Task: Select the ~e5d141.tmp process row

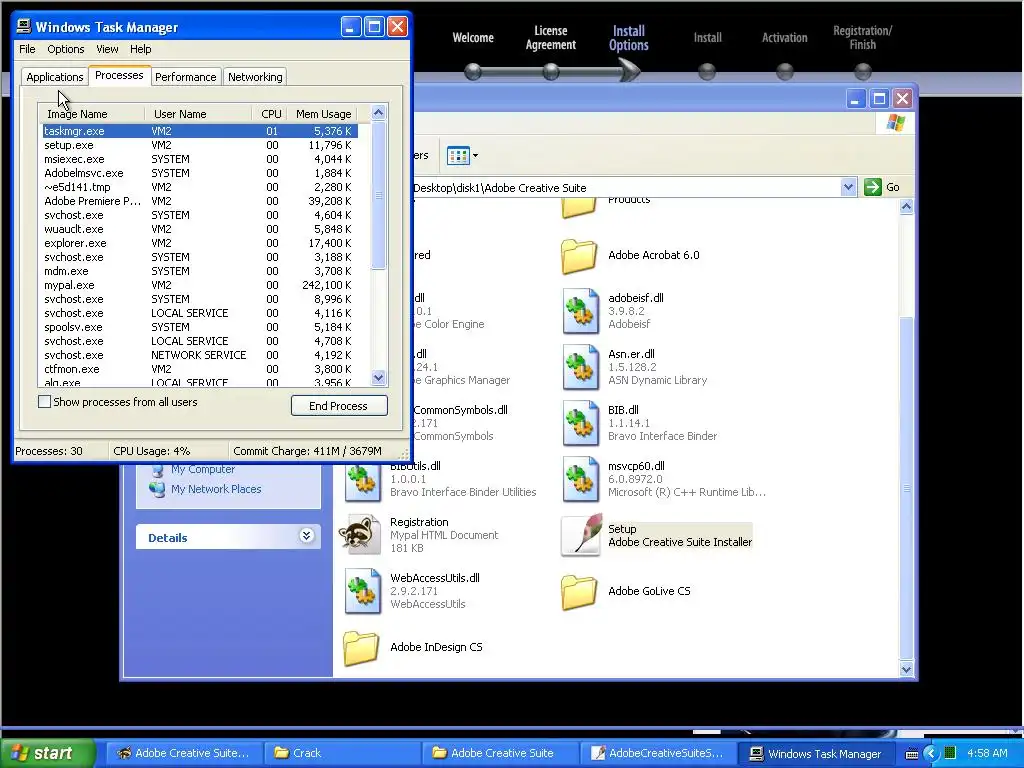Action: coord(200,187)
